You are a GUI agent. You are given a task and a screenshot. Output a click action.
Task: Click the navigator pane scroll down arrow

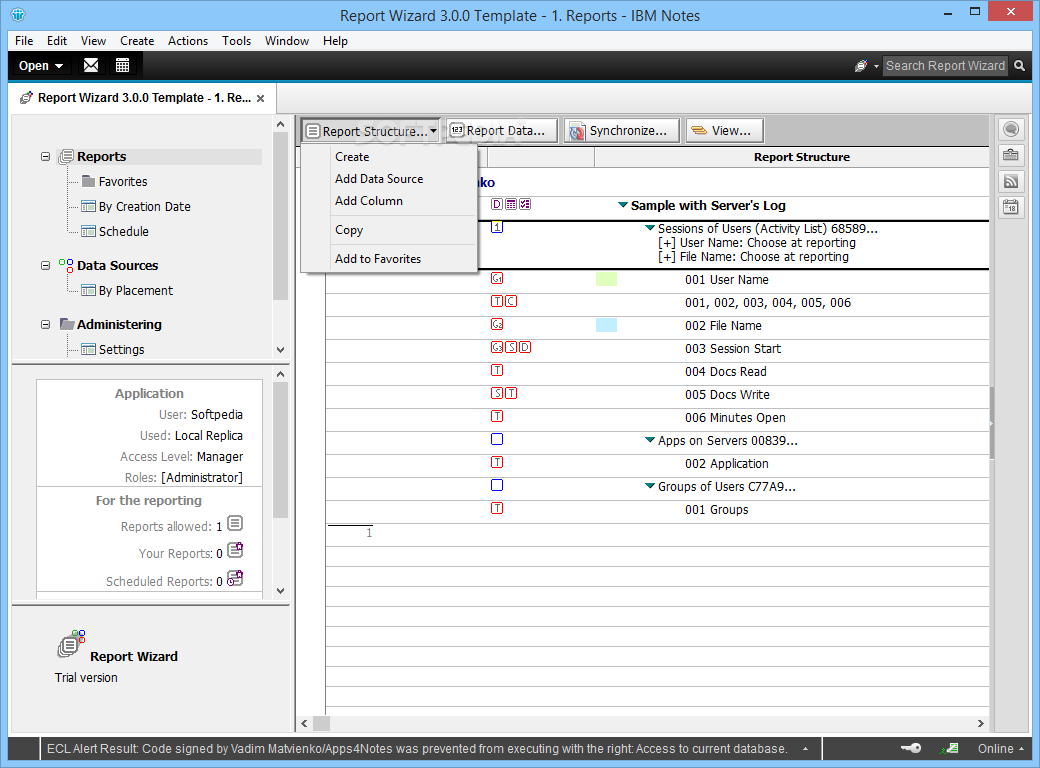(281, 350)
